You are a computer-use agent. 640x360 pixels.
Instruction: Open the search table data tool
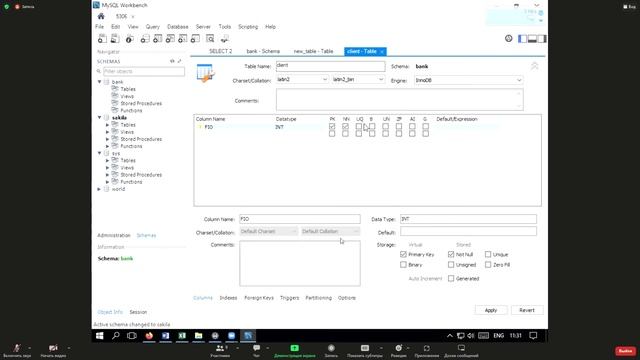[x=210, y=39]
